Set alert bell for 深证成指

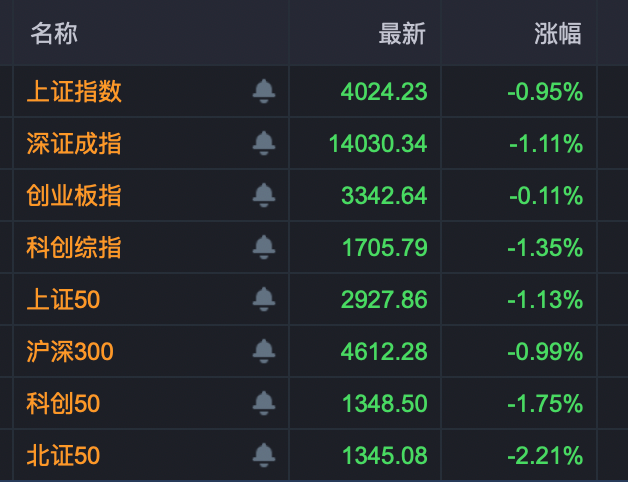[x=264, y=144]
